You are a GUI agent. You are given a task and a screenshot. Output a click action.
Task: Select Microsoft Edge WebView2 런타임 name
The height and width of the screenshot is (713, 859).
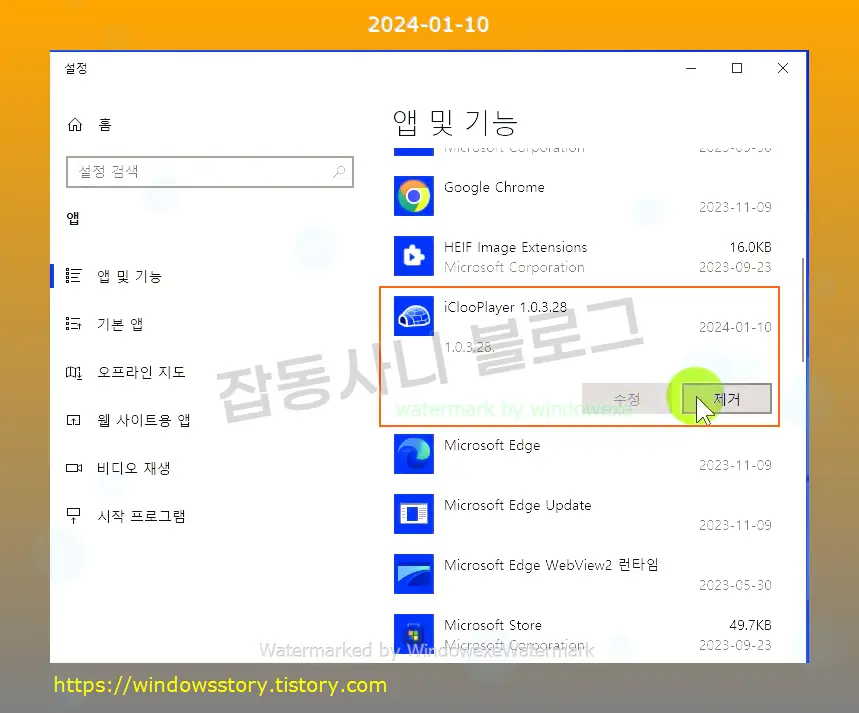tap(551, 565)
